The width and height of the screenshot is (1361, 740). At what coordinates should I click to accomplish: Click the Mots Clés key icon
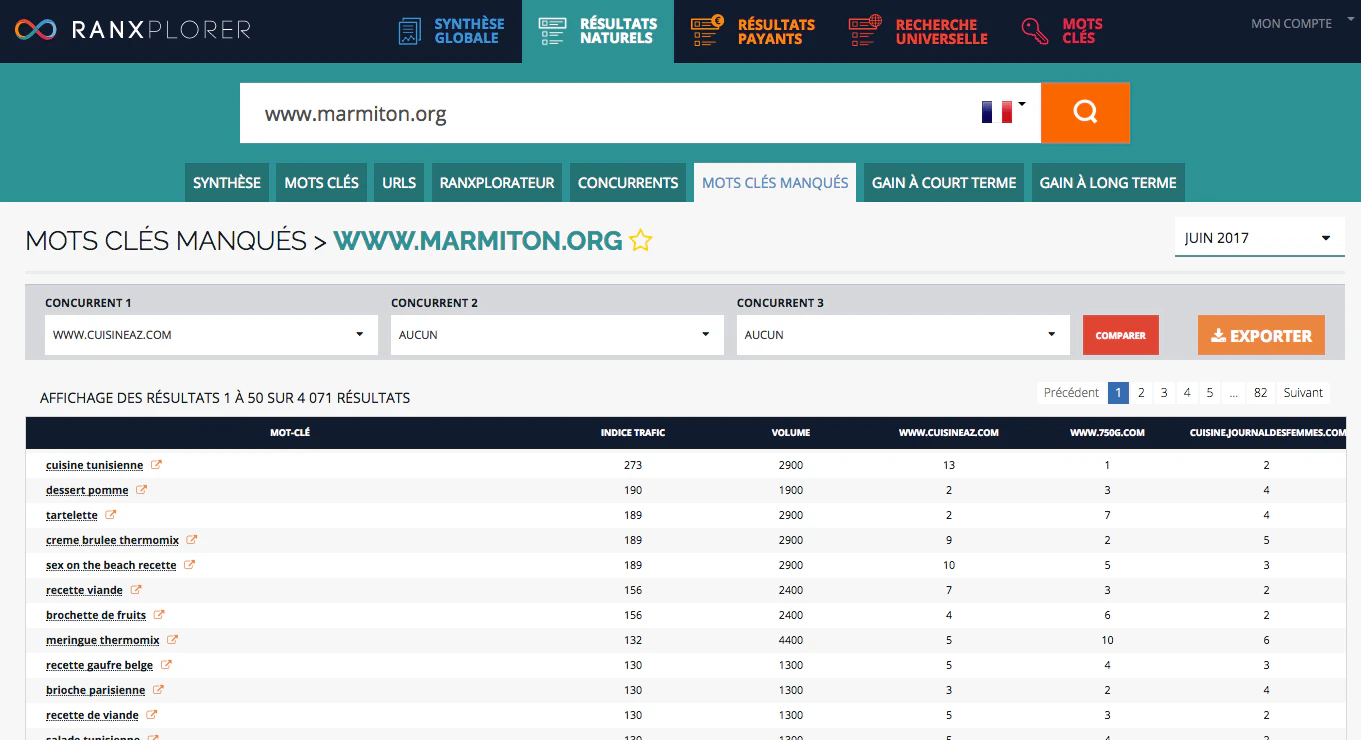tap(1035, 31)
